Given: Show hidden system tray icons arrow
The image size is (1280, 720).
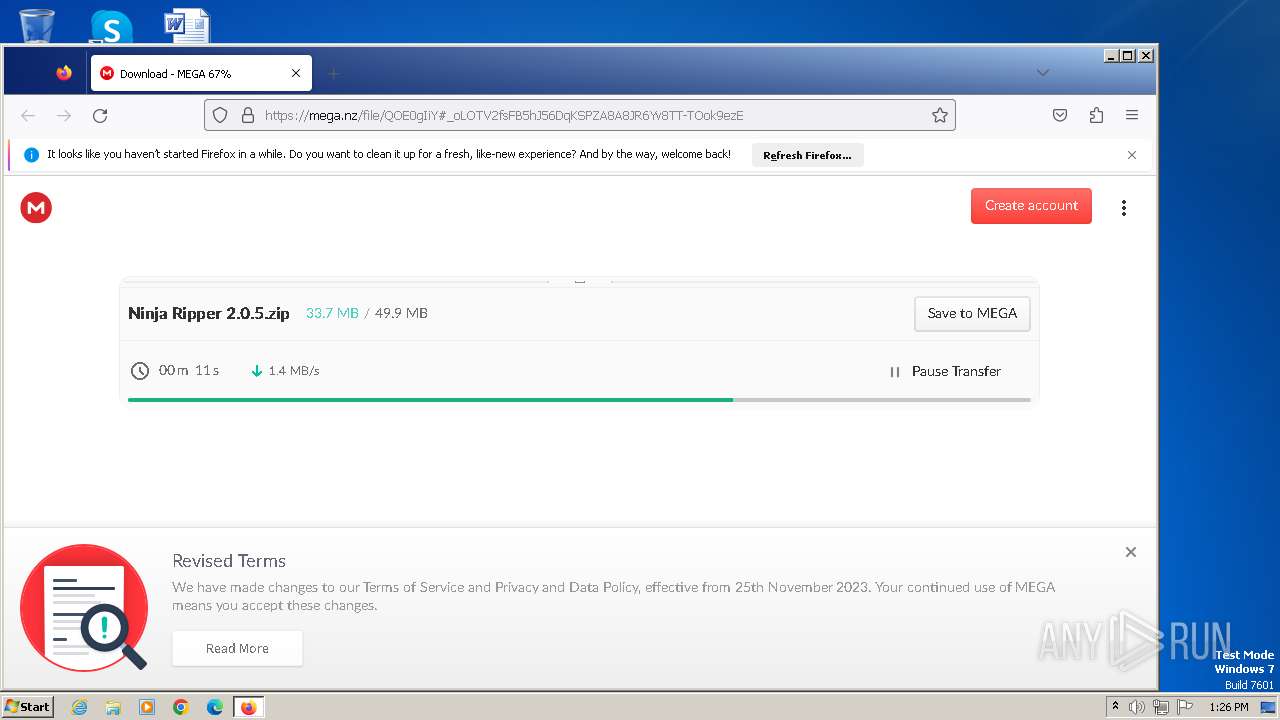Looking at the screenshot, I should pos(1116,706).
